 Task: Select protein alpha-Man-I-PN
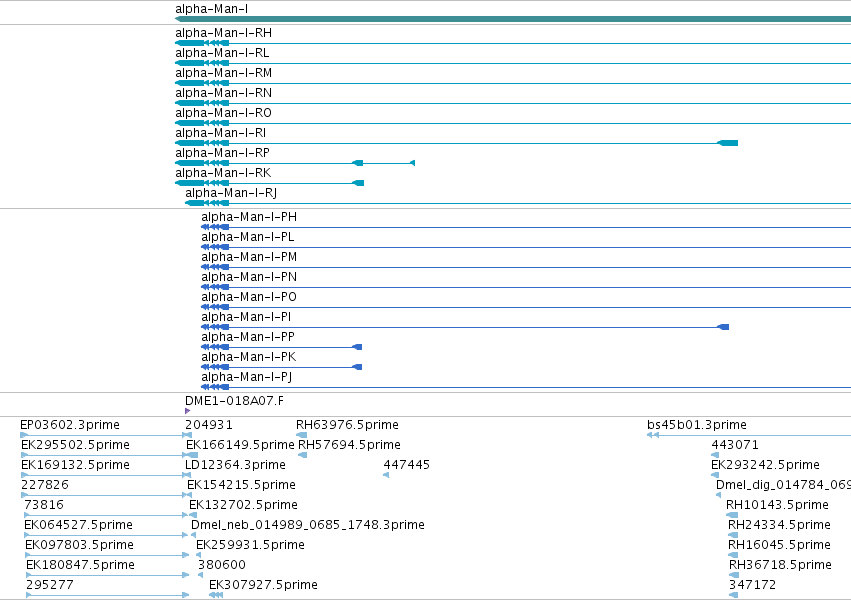(249, 278)
